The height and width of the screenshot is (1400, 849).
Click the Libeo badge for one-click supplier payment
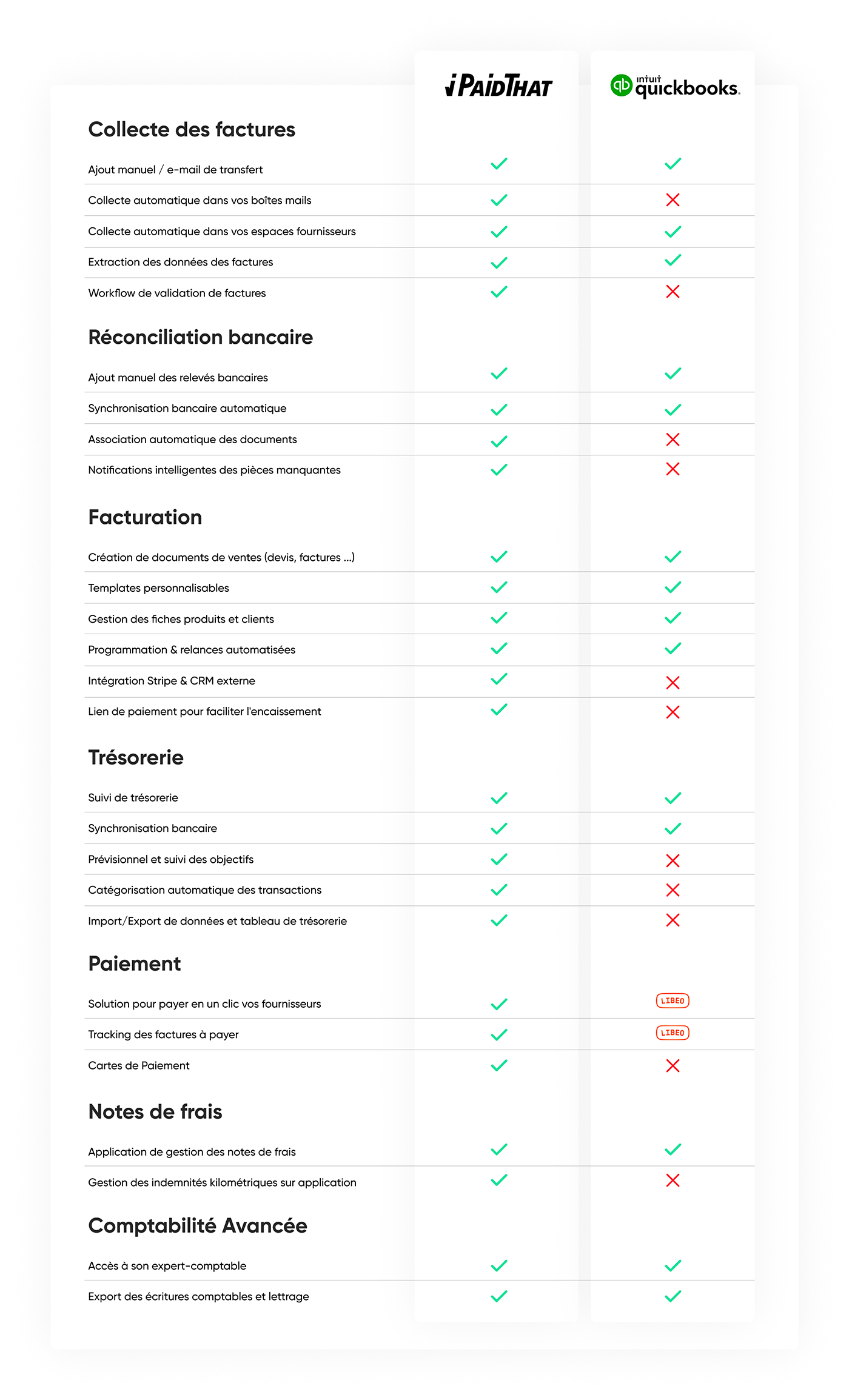[673, 1000]
